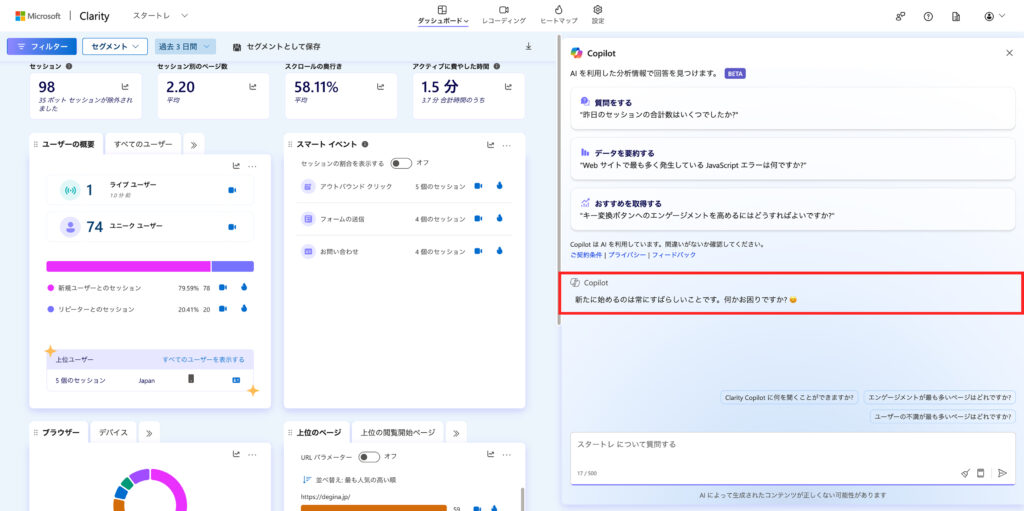Open the 過去 3 日間 date range dropdown
1024x511 pixels.
(185, 46)
